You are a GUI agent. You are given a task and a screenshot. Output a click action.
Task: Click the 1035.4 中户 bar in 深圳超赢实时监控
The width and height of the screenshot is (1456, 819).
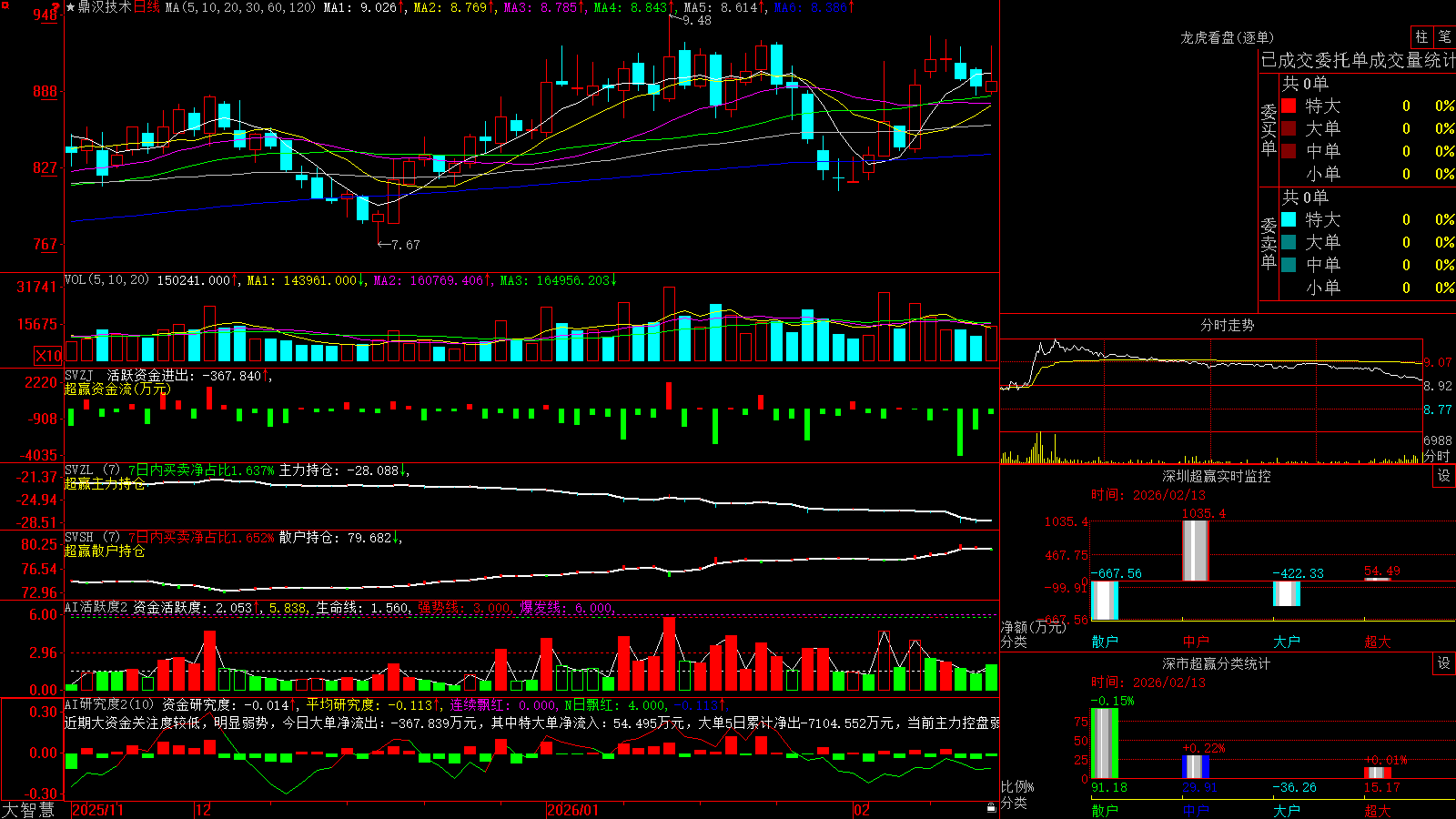coord(1196,550)
